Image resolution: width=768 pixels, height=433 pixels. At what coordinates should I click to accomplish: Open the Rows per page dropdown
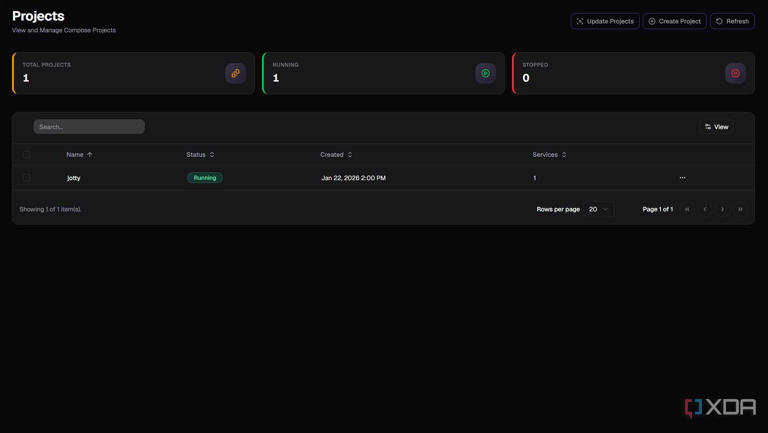599,209
